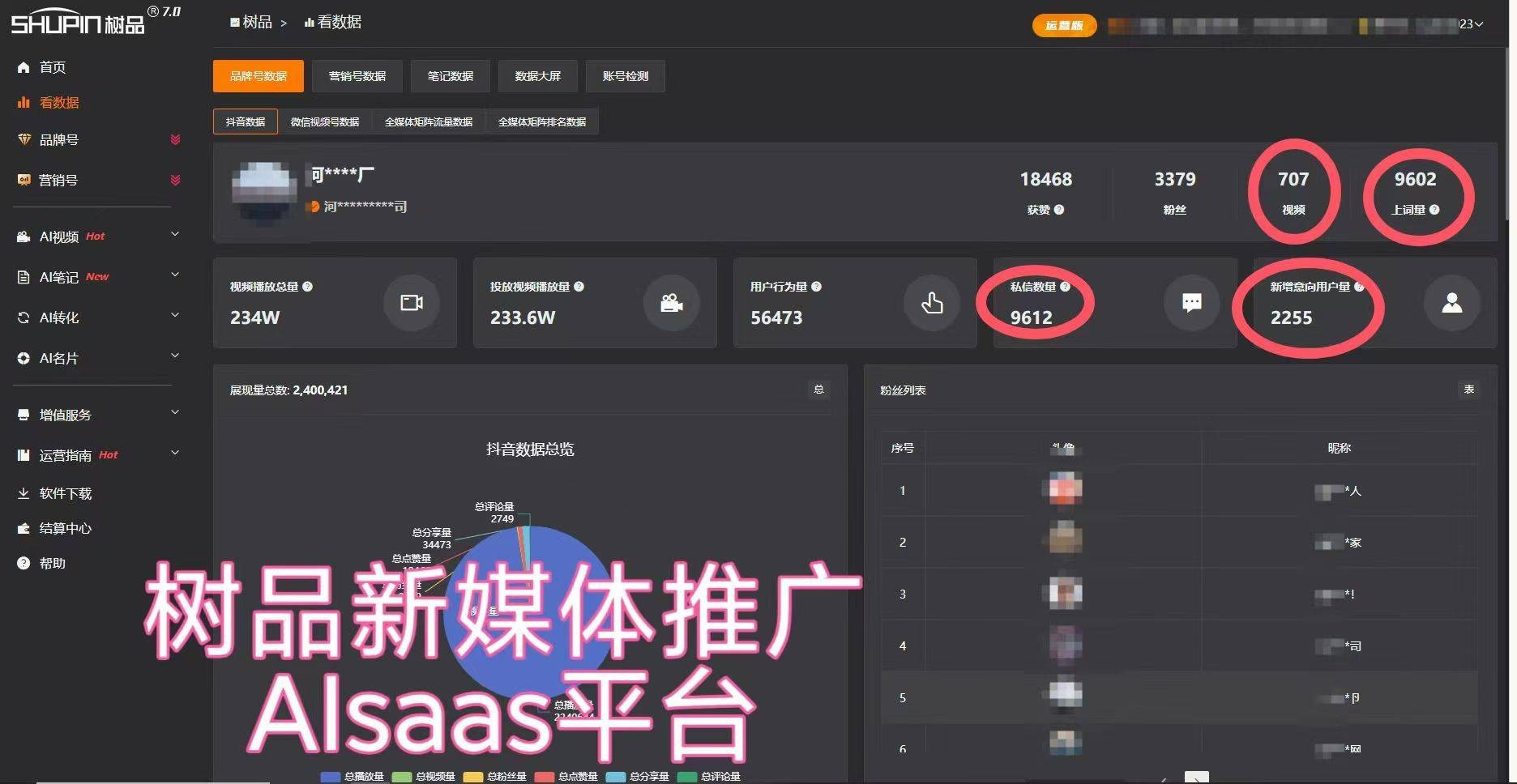Switch 粉丝列表 to 表 view
This screenshot has height=784, width=1517.
(1470, 390)
